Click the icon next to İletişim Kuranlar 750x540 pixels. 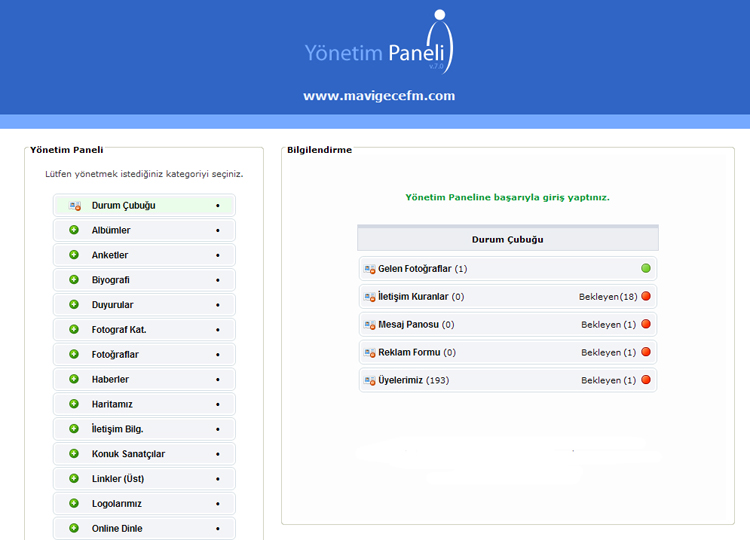click(x=370, y=297)
